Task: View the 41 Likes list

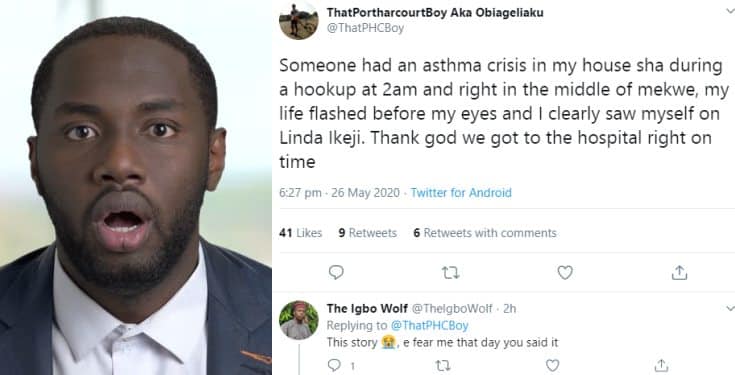Action: click(300, 233)
